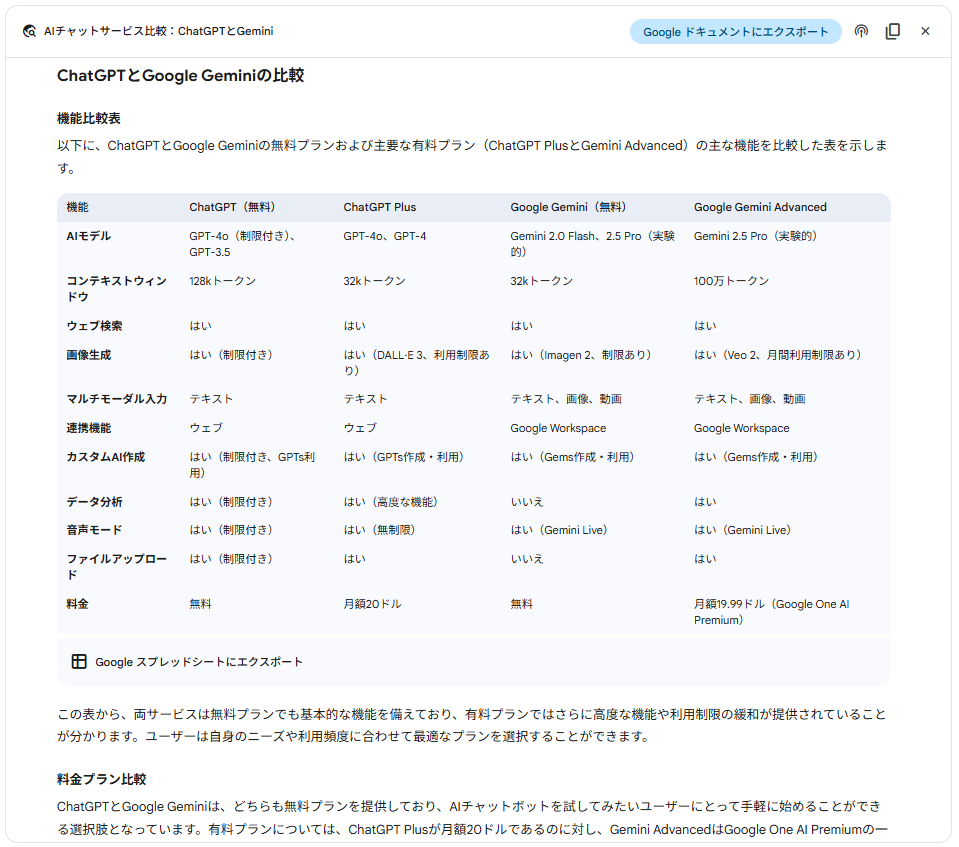Click the report title AIチャットサービス比較：ChatGPTとGemini
This screenshot has width=959, height=847.
pos(158,31)
